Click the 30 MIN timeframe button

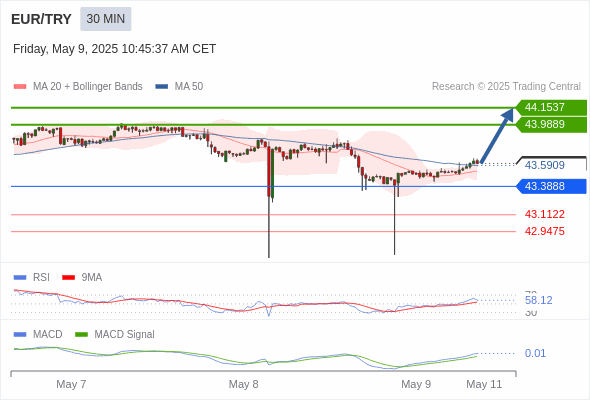[x=106, y=19]
